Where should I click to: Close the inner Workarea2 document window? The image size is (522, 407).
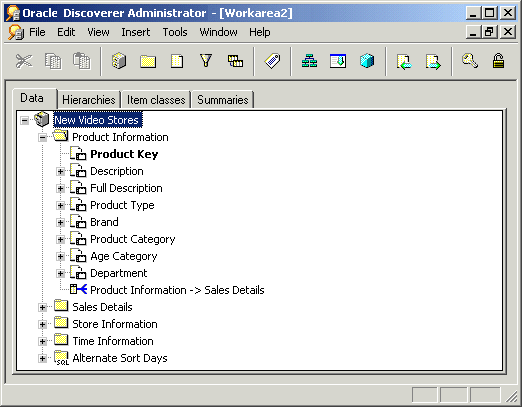(x=508, y=32)
